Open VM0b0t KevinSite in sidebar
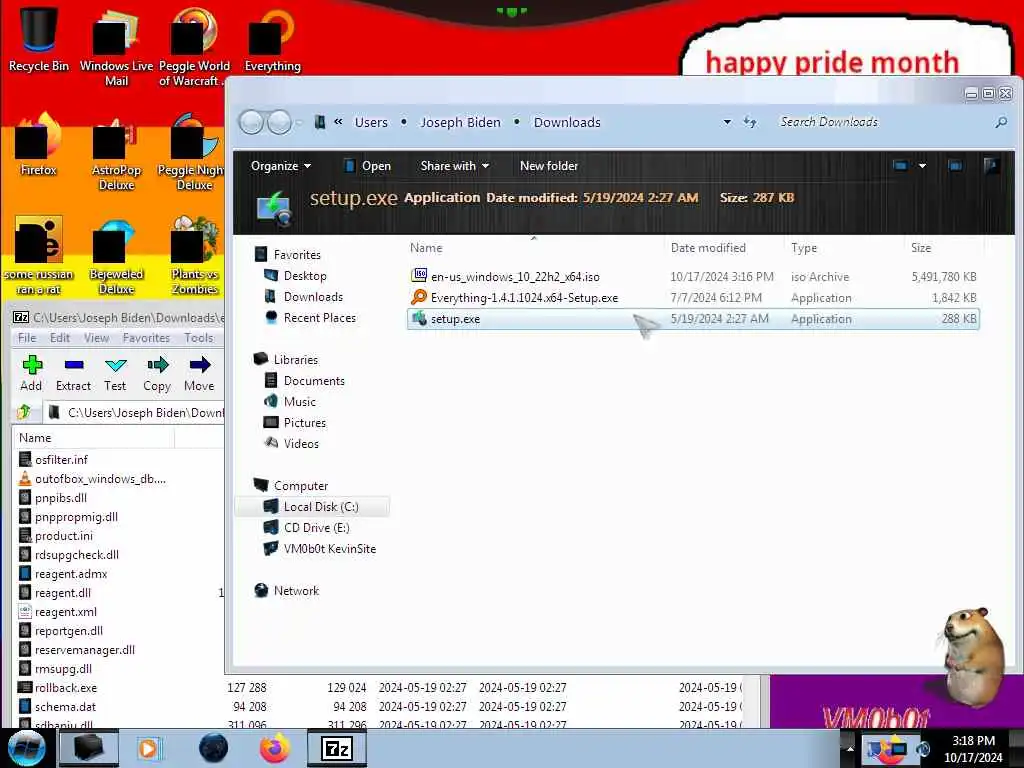The width and height of the screenshot is (1024, 768). coord(330,549)
